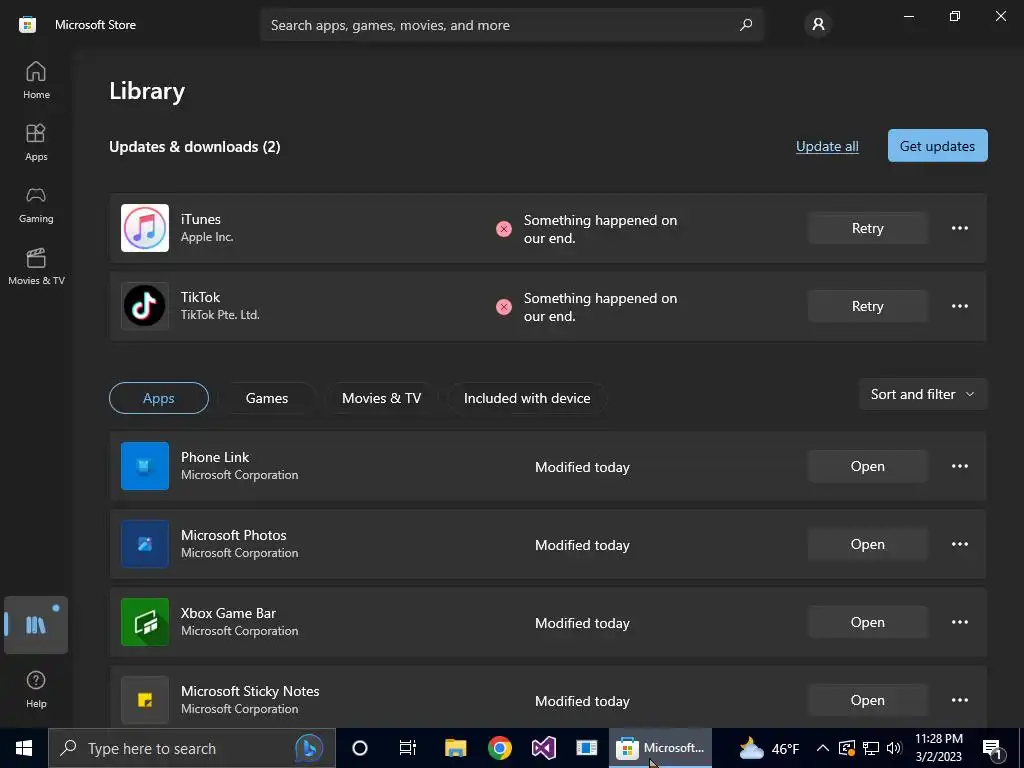The height and width of the screenshot is (768, 1024).
Task: Select the Library icon in sidebar
Action: pyautogui.click(x=36, y=625)
